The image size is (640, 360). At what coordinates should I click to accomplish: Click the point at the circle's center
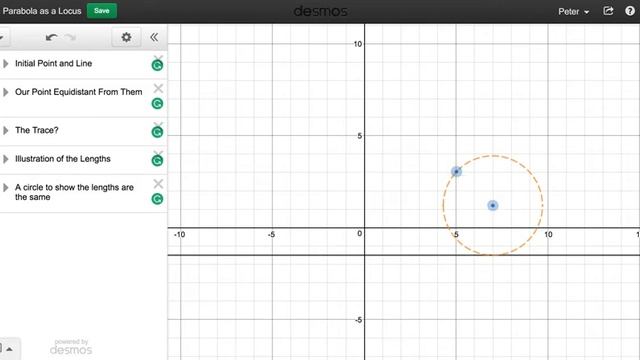[x=493, y=205]
